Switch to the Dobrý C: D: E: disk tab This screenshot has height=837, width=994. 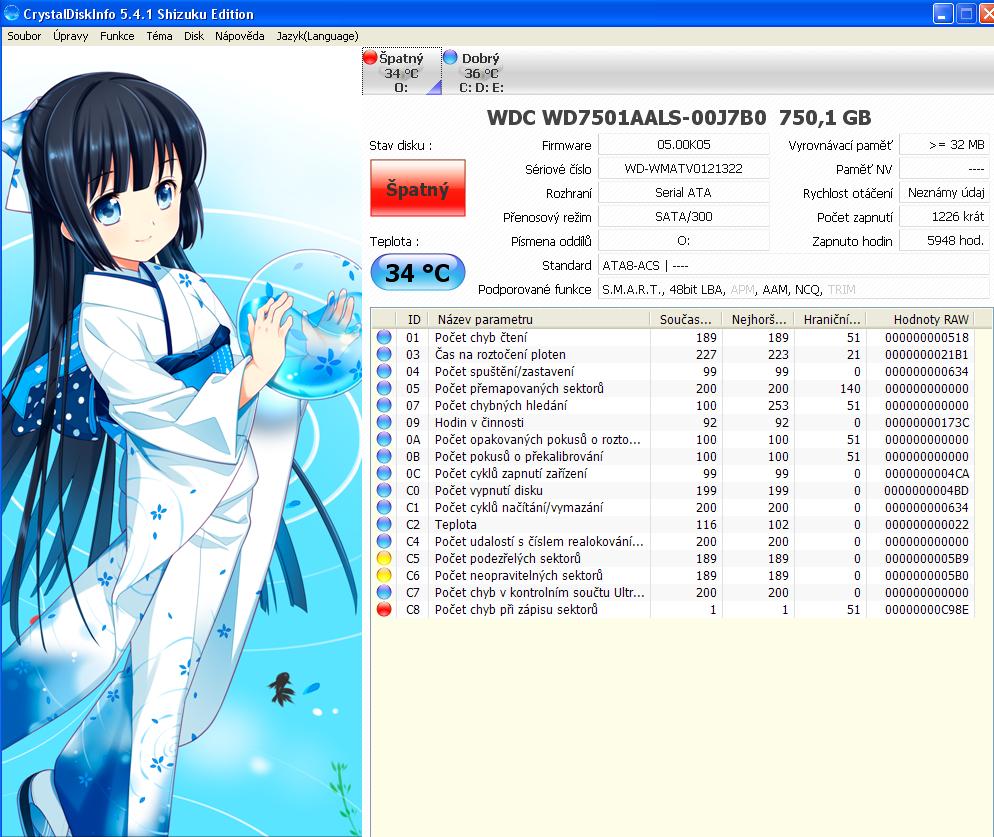click(481, 71)
